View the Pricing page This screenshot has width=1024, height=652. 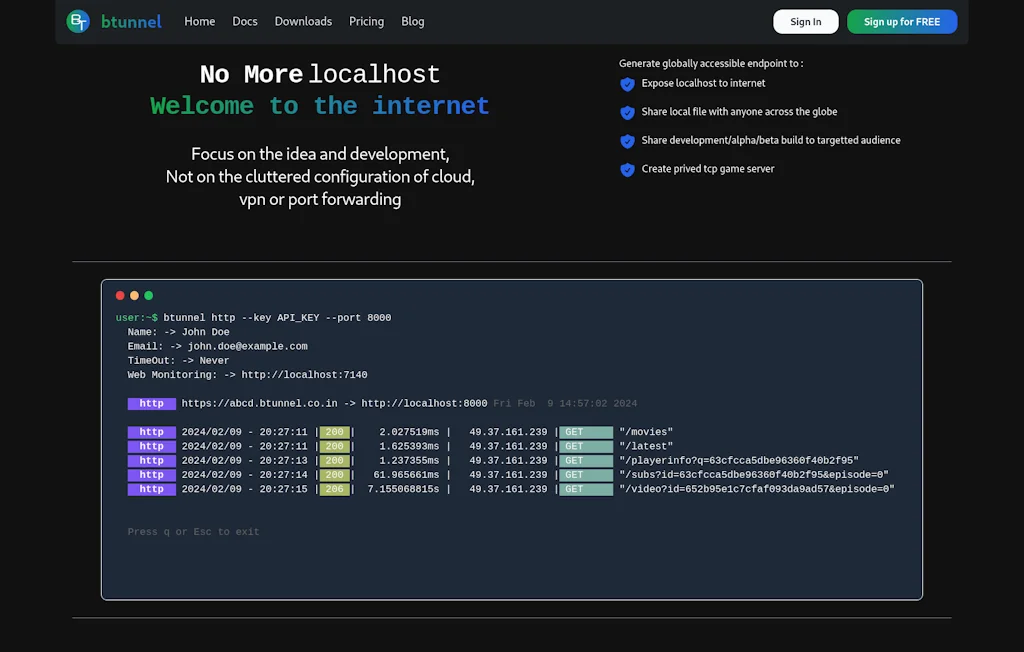tap(366, 21)
